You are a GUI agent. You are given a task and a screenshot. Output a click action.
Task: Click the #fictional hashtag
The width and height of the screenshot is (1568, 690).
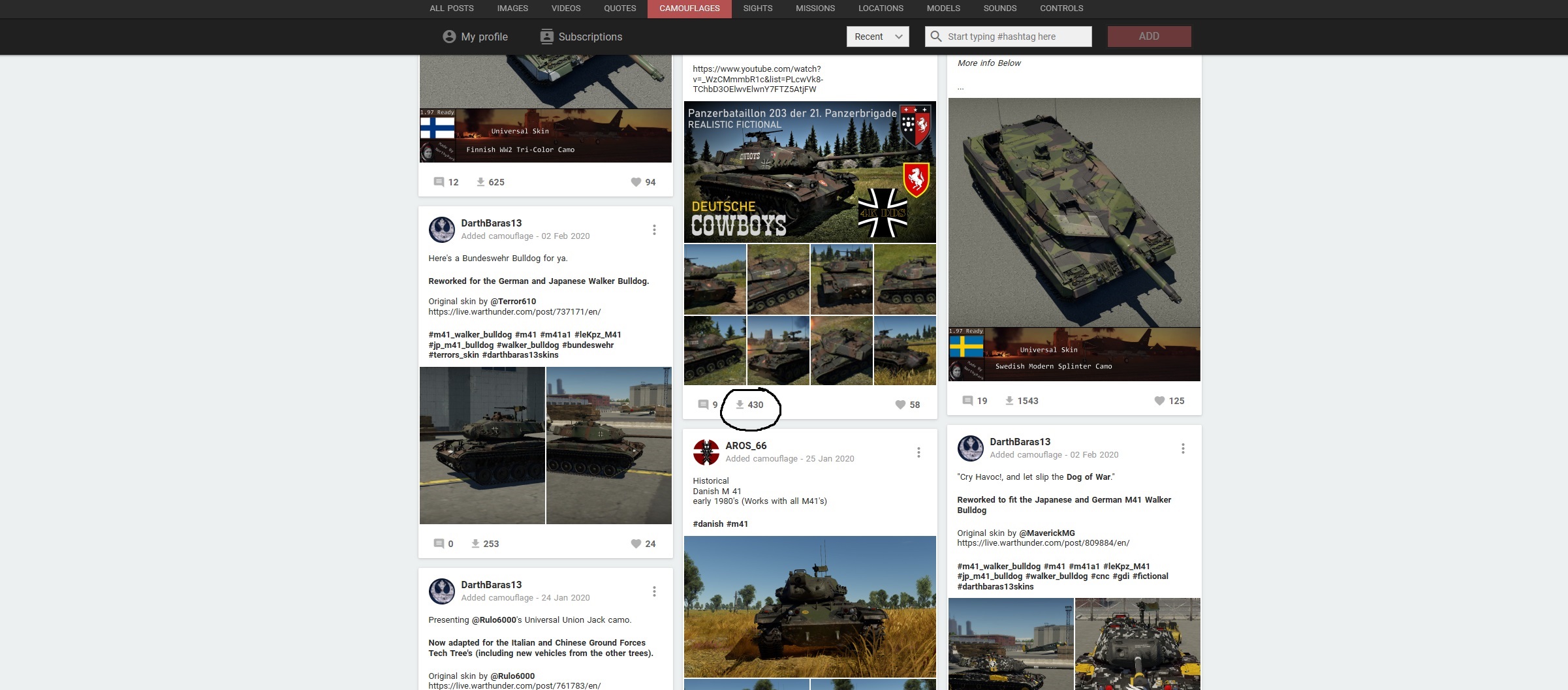1150,576
